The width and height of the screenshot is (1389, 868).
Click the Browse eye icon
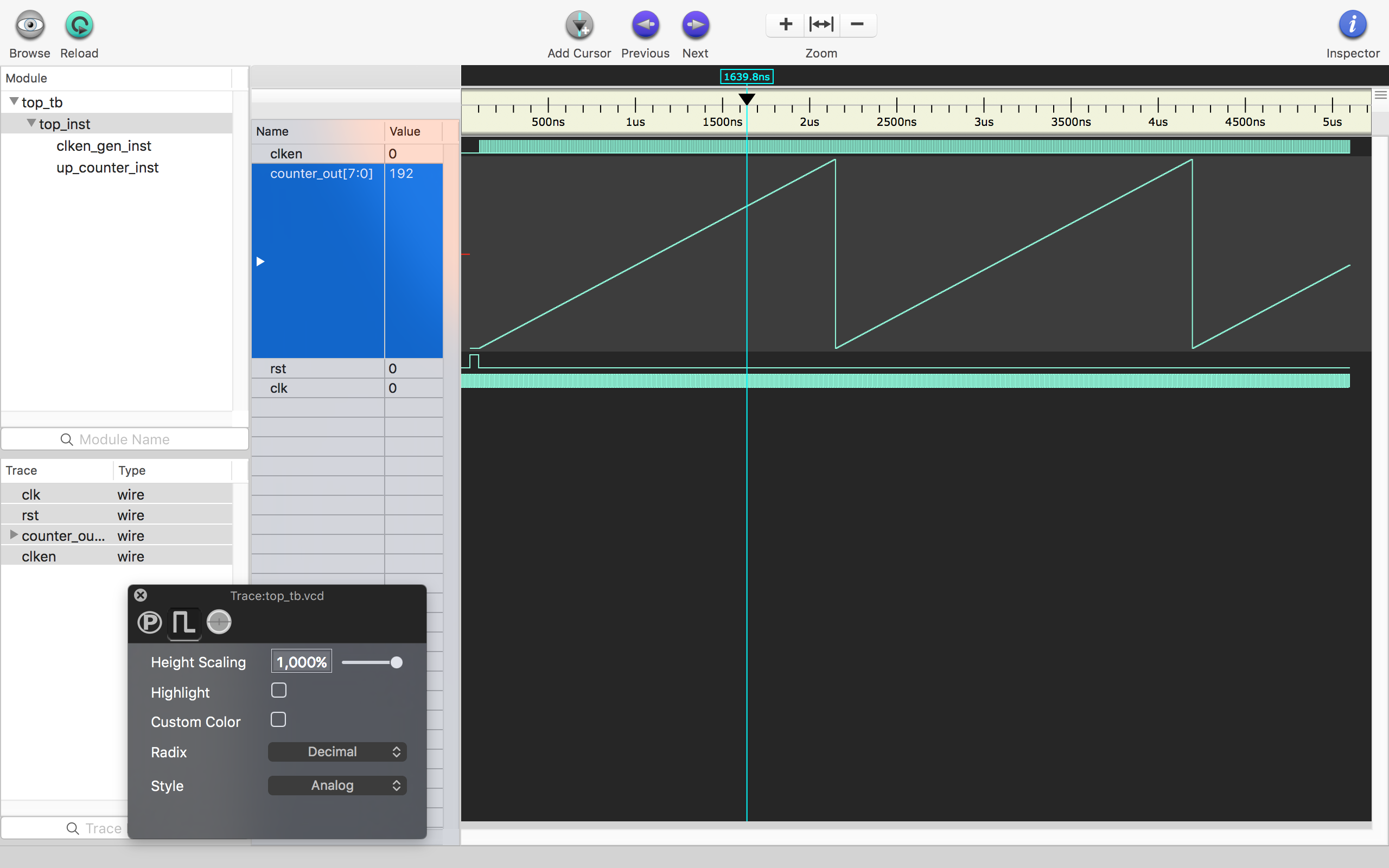[x=30, y=26]
